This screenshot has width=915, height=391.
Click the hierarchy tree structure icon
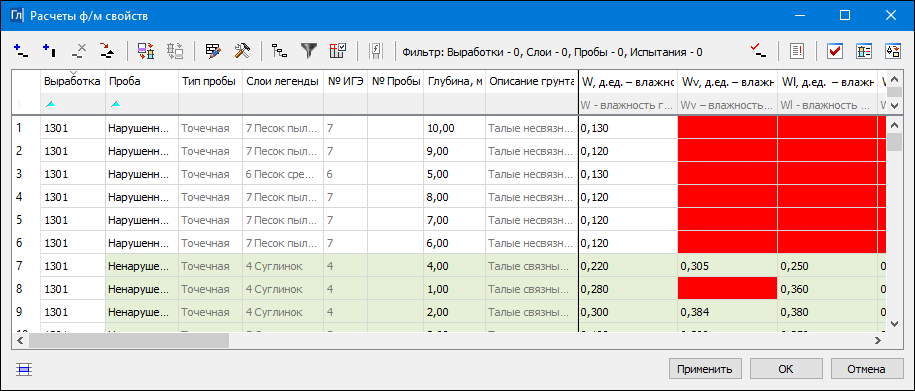tap(280, 51)
